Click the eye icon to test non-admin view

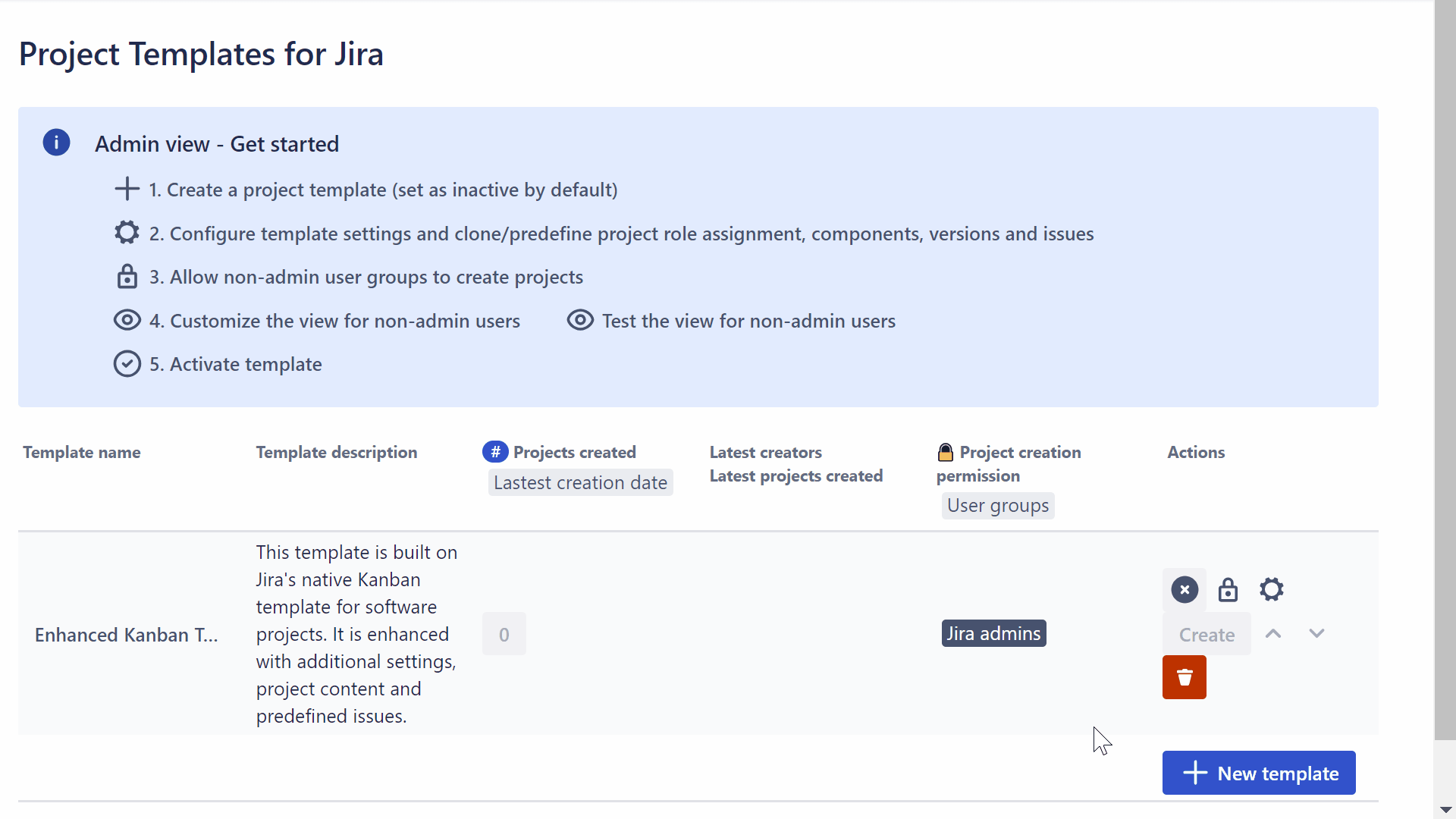coord(580,320)
